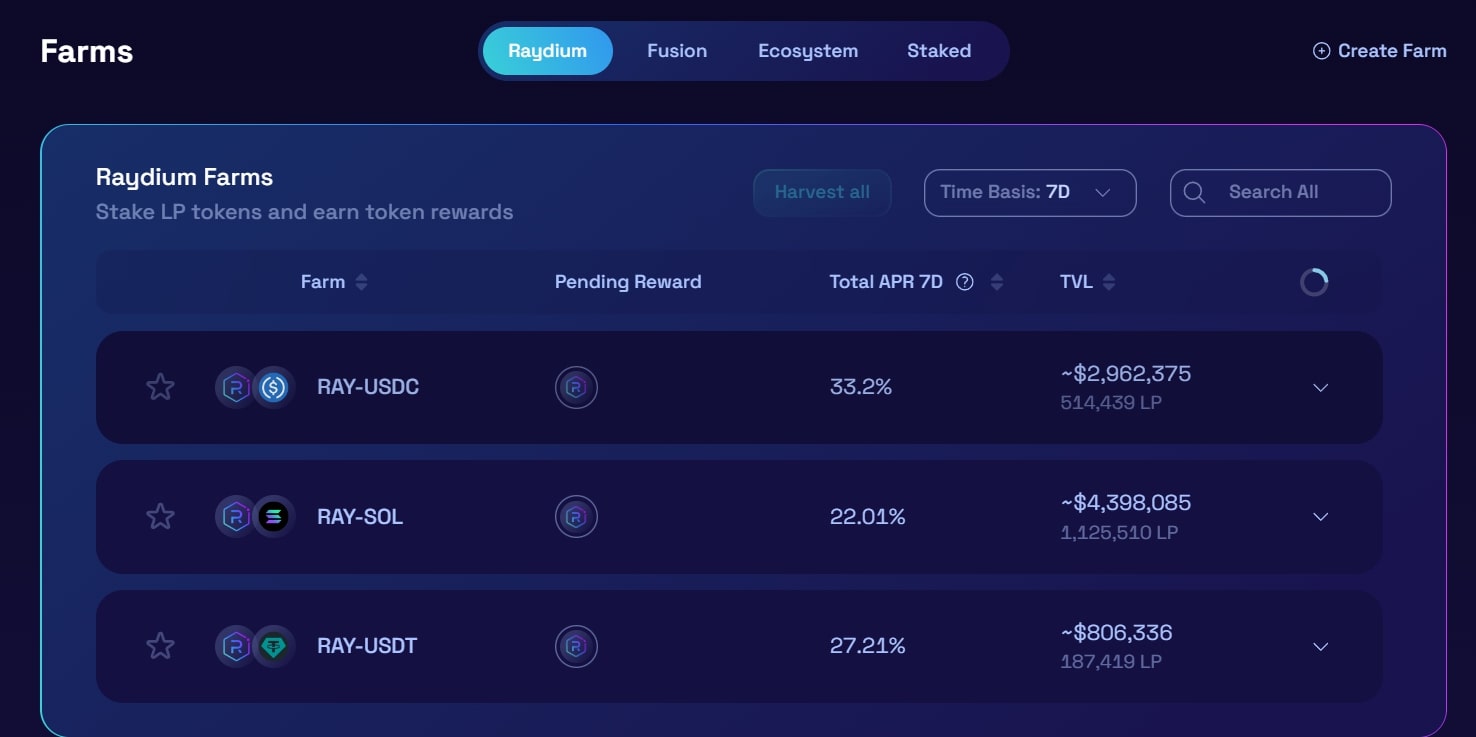Favorite the RAY-SOL farm star
The height and width of the screenshot is (737, 1476).
(160, 516)
